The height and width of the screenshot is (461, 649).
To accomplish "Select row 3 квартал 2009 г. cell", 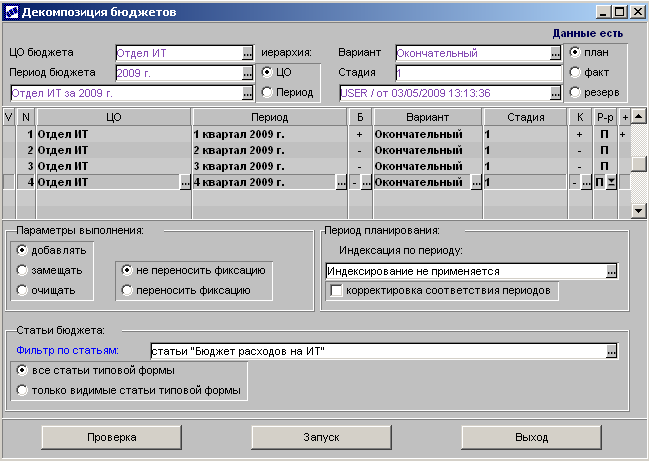I will (269, 166).
